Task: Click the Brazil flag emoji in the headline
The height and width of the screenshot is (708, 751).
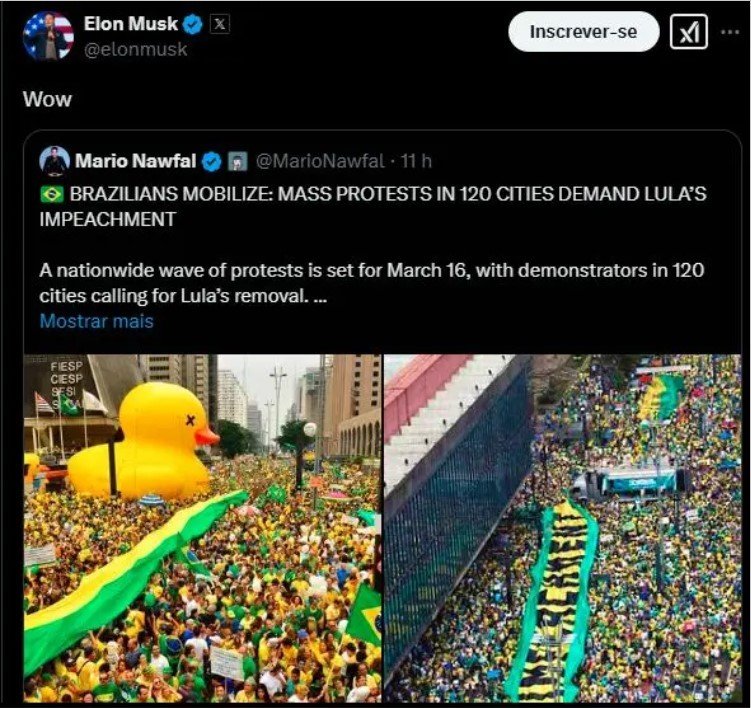Action: (51, 194)
